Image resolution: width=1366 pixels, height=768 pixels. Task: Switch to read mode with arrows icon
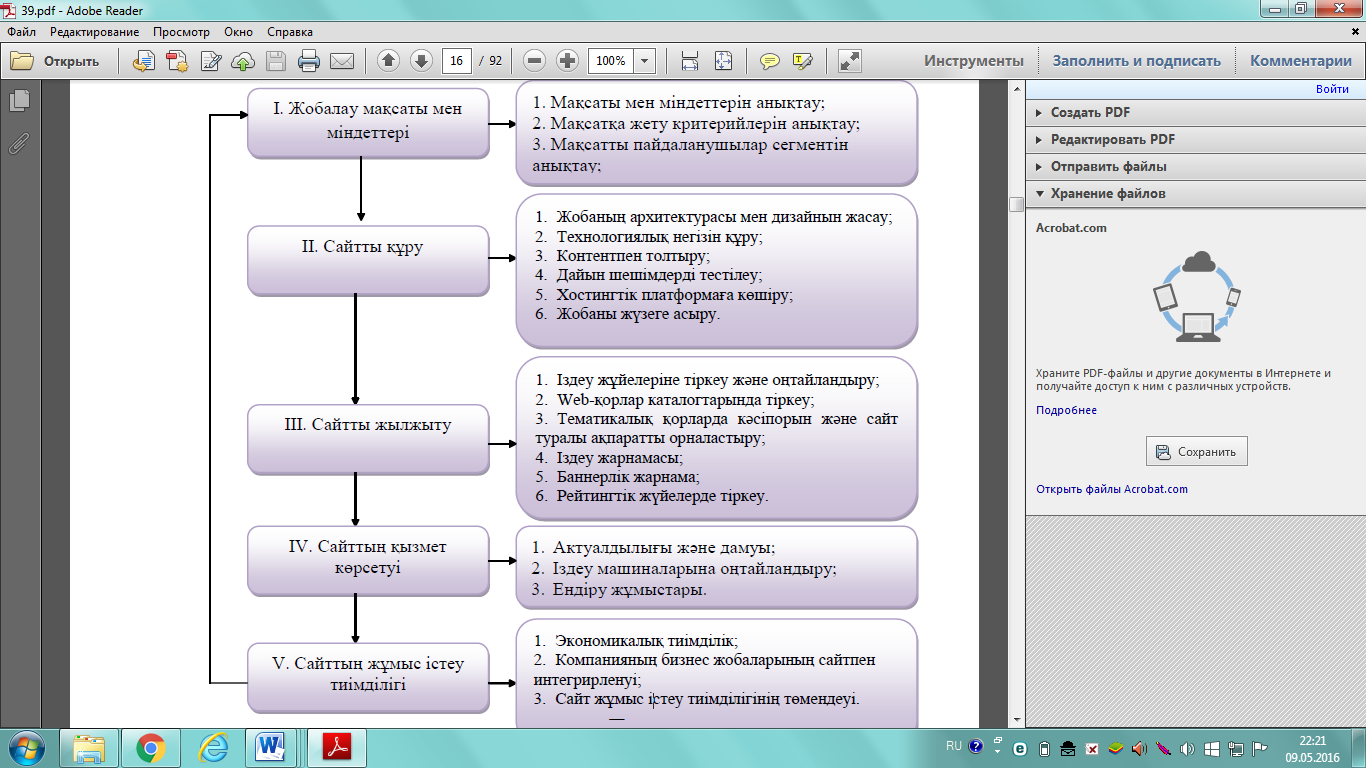tap(849, 61)
